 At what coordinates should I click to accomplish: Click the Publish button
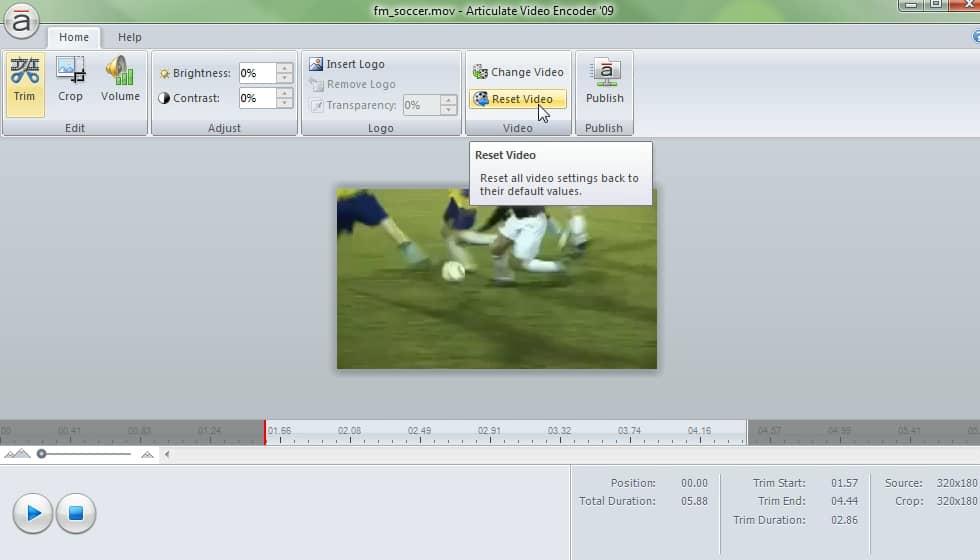click(x=604, y=81)
